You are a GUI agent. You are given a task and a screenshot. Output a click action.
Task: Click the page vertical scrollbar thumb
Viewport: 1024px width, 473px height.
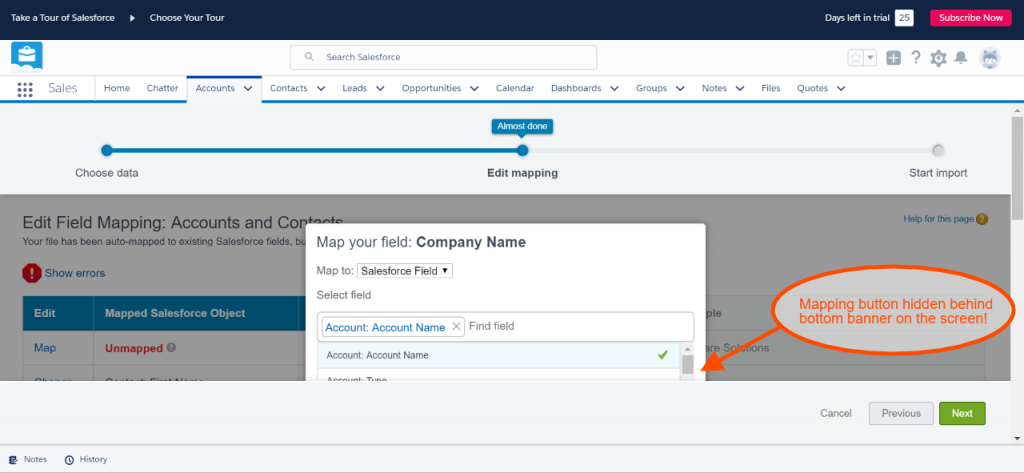click(1017, 169)
